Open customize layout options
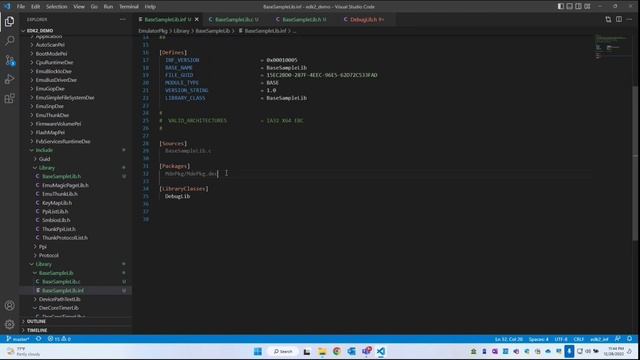 pos(587,7)
